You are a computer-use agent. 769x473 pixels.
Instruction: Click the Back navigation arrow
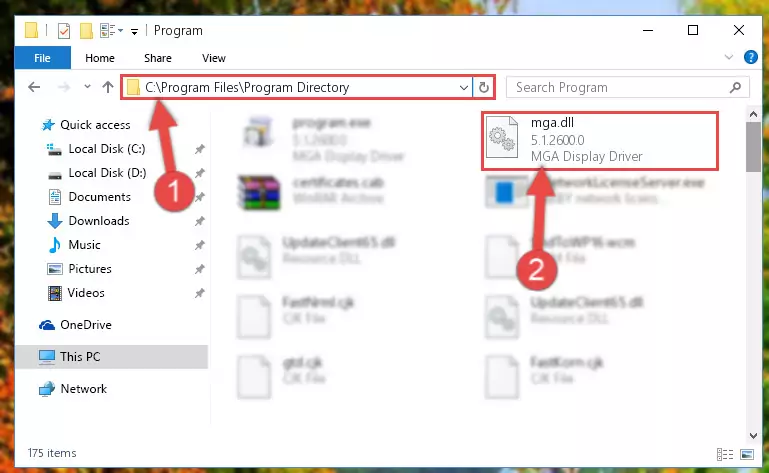34,87
